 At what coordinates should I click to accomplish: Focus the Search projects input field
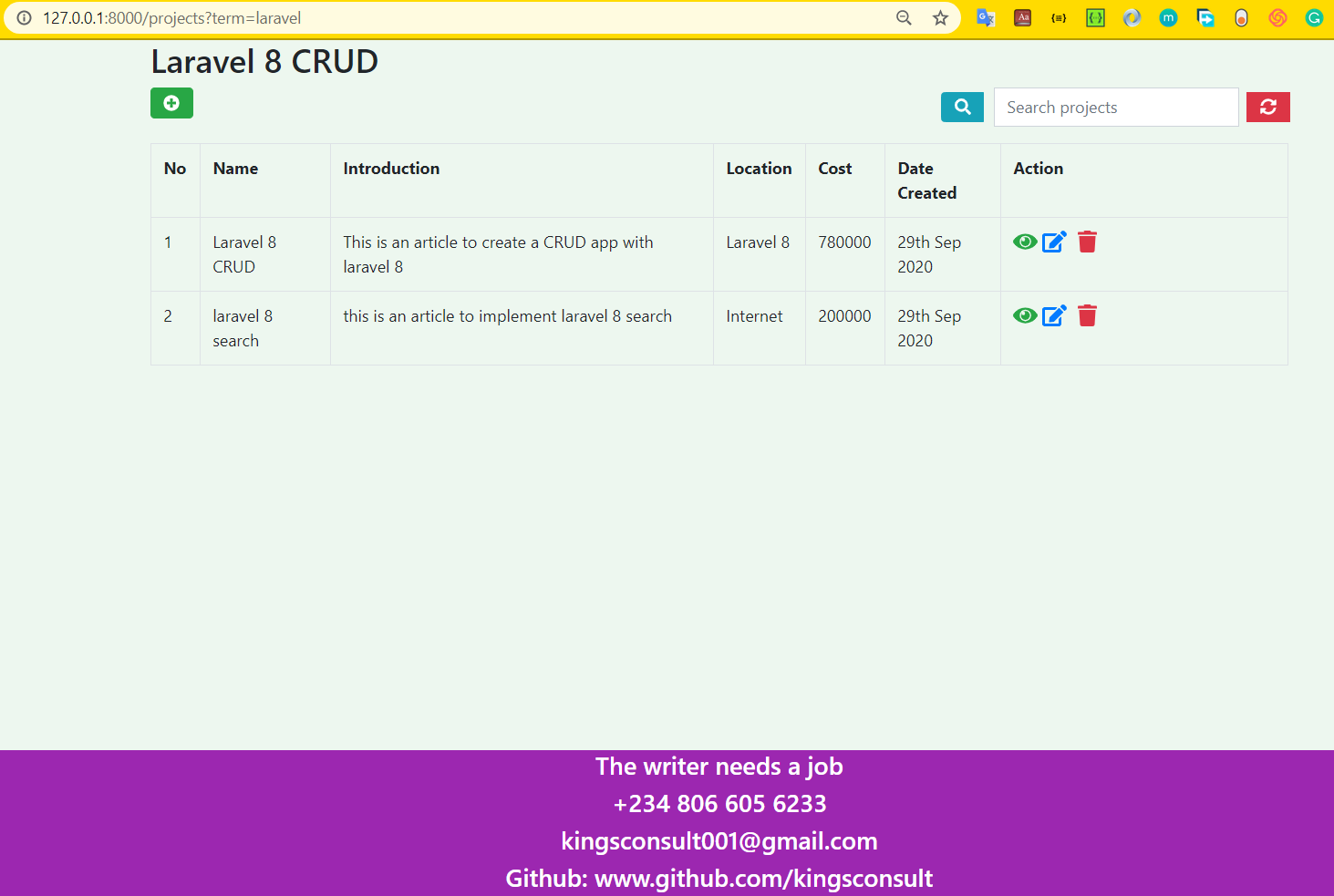[1116, 107]
